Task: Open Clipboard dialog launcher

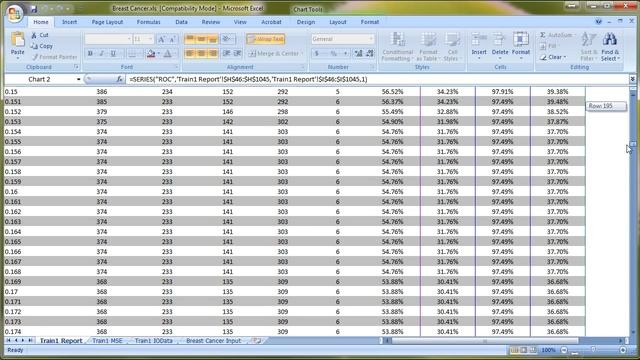Action: click(x=76, y=67)
